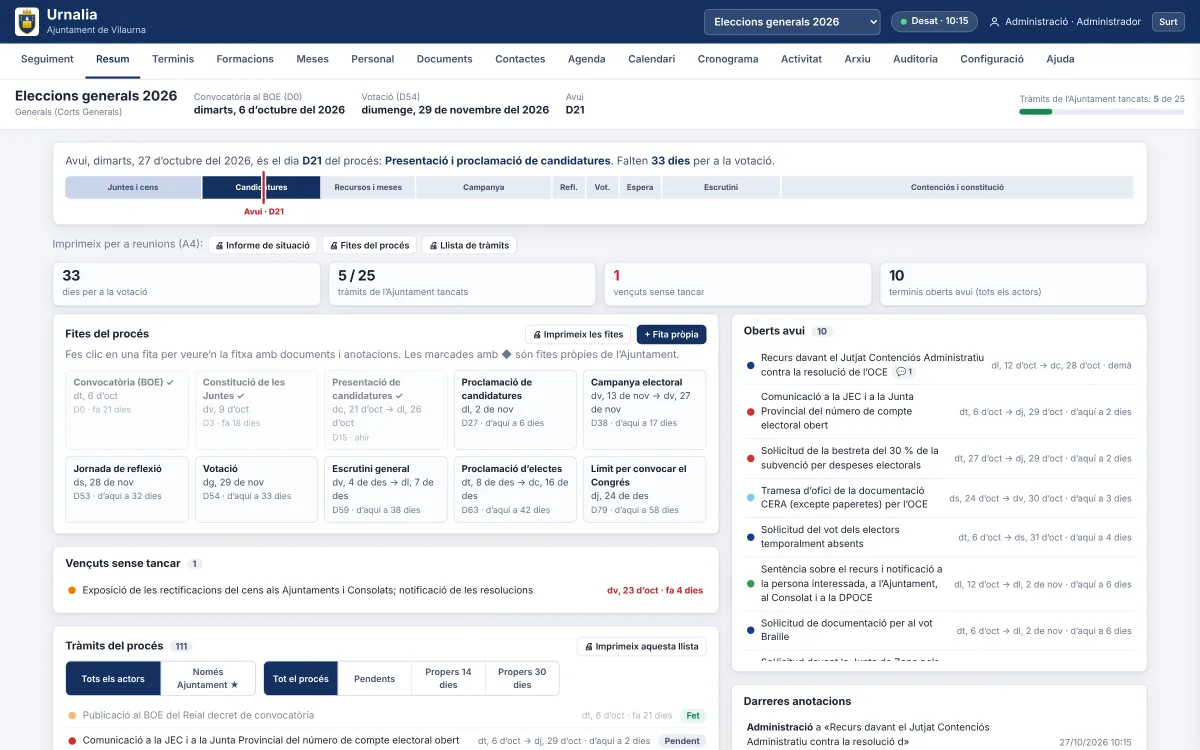Open the Límit per convocar el Congrés card
Viewport: 1200px width, 750px height.
pos(643,489)
